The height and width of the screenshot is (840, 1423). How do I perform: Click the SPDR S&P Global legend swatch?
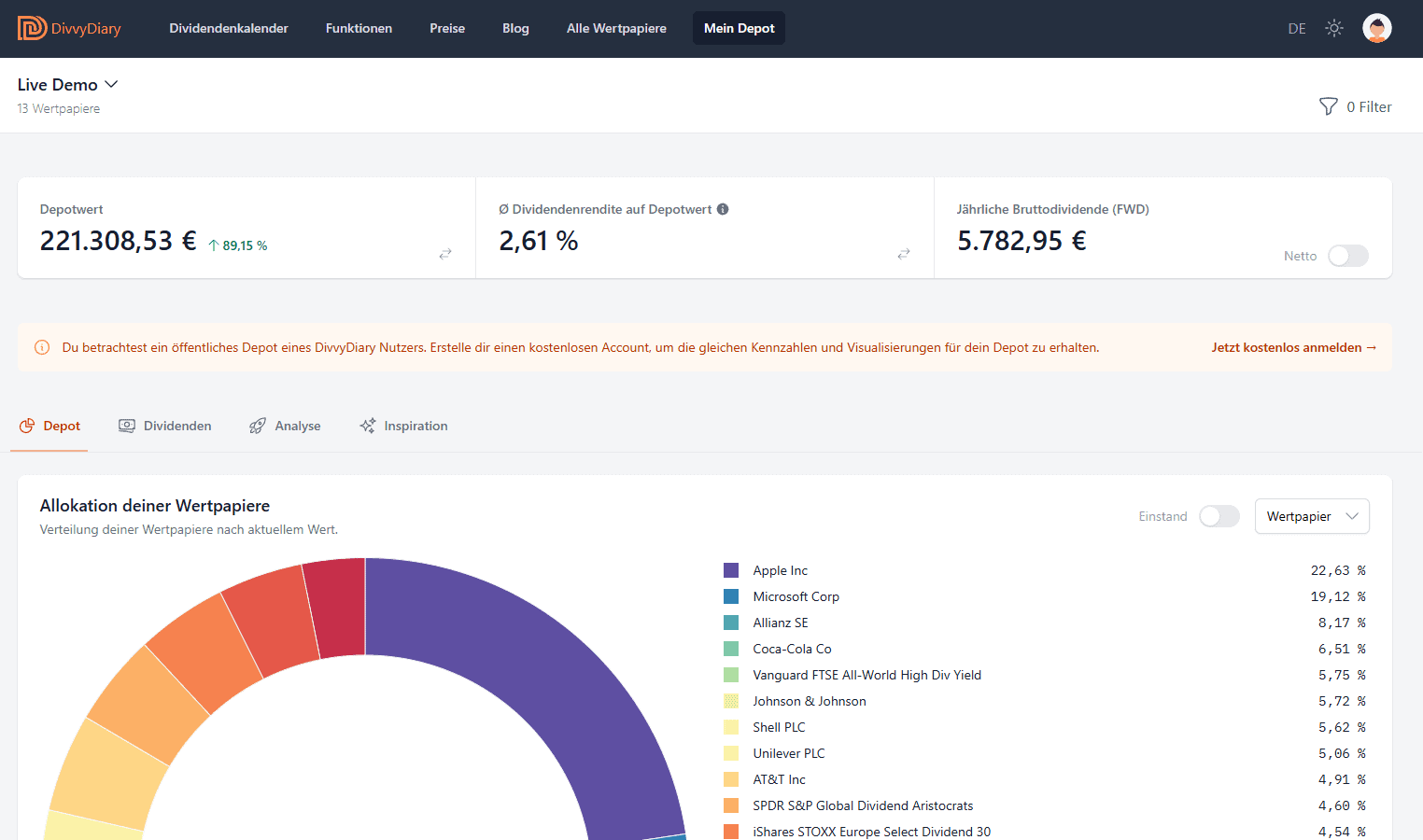731,805
